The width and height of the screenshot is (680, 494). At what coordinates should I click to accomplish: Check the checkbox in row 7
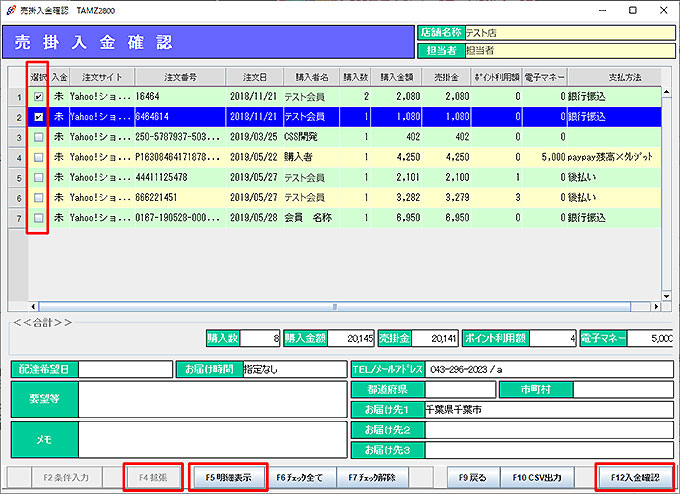[x=38, y=217]
